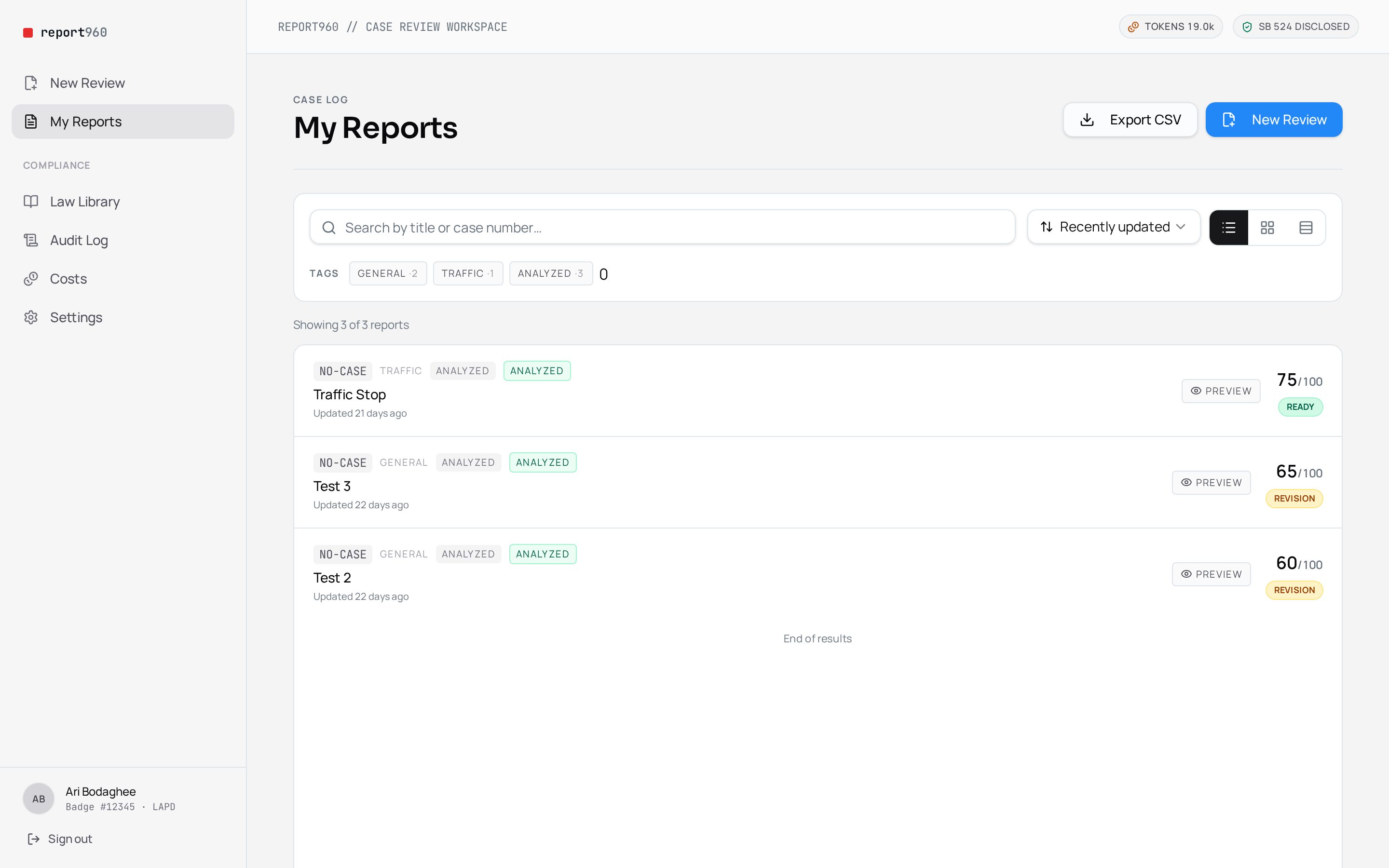Click the Law Library book icon
The width and height of the screenshot is (1389, 868).
point(31,202)
